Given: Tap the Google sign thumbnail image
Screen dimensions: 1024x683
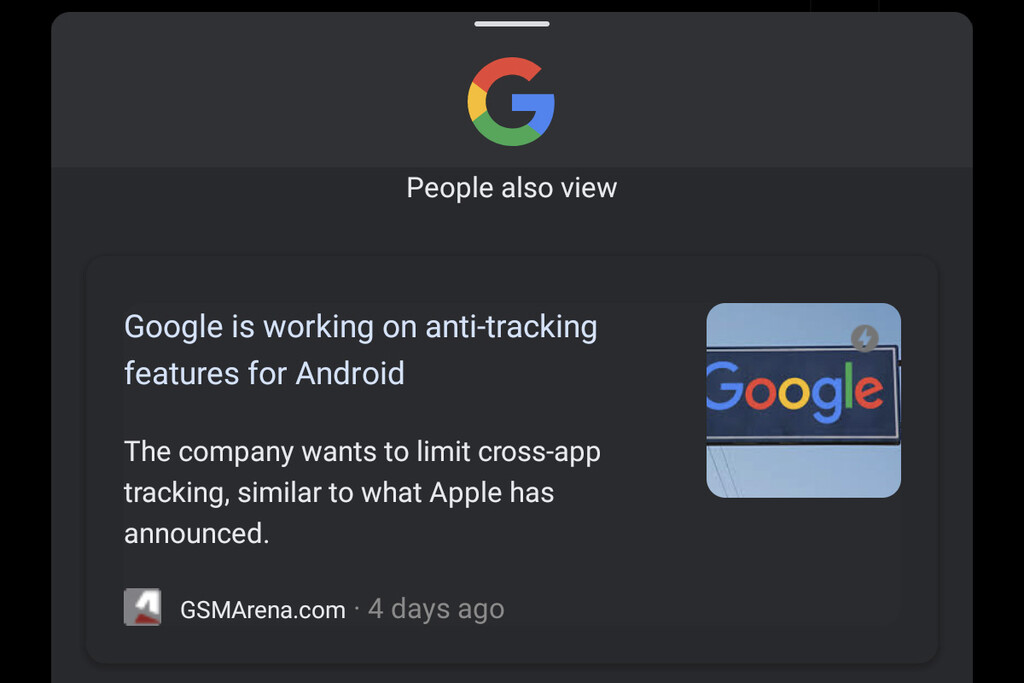Looking at the screenshot, I should (x=803, y=399).
